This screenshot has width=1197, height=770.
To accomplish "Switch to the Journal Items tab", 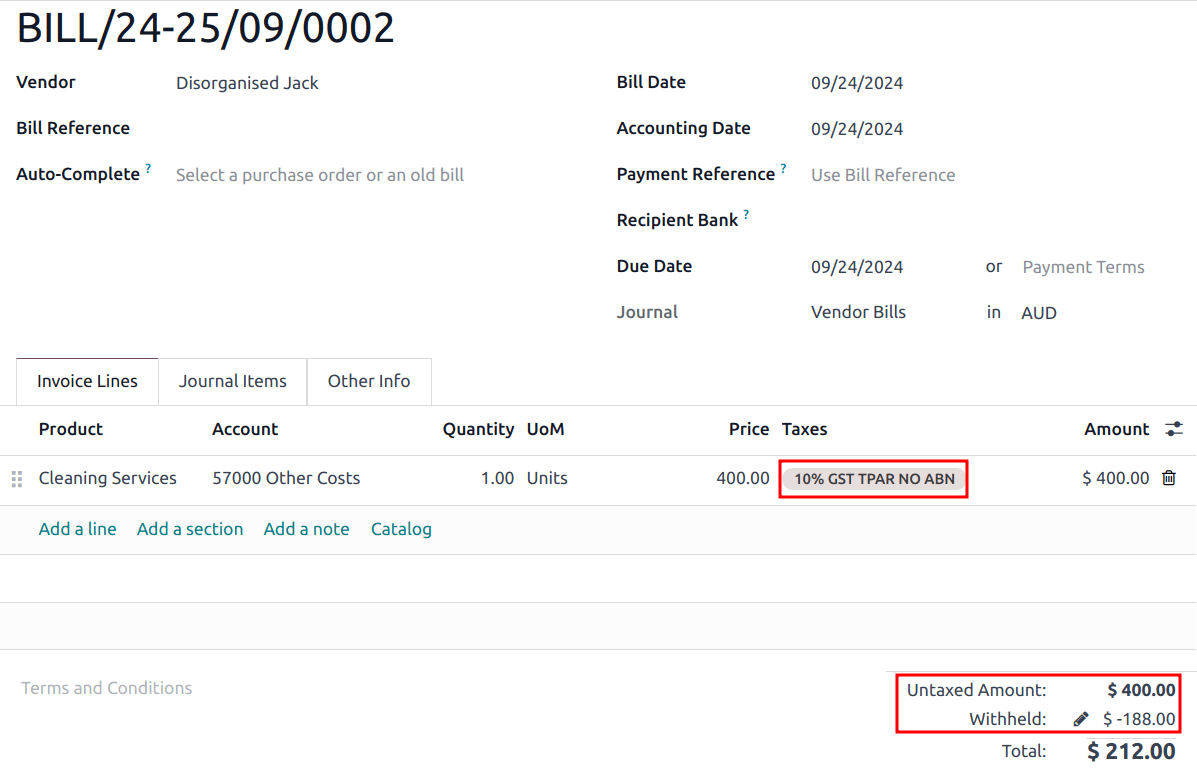I will click(x=232, y=381).
